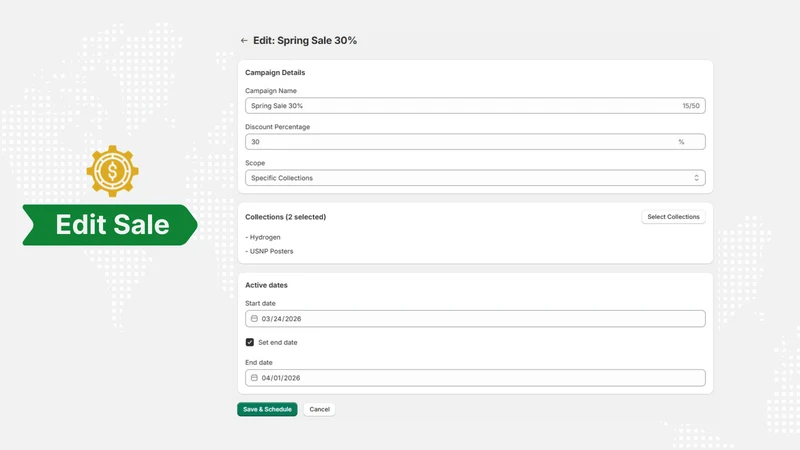Click the green Edit Sale banner
This screenshot has height=450, width=800.
click(x=110, y=225)
